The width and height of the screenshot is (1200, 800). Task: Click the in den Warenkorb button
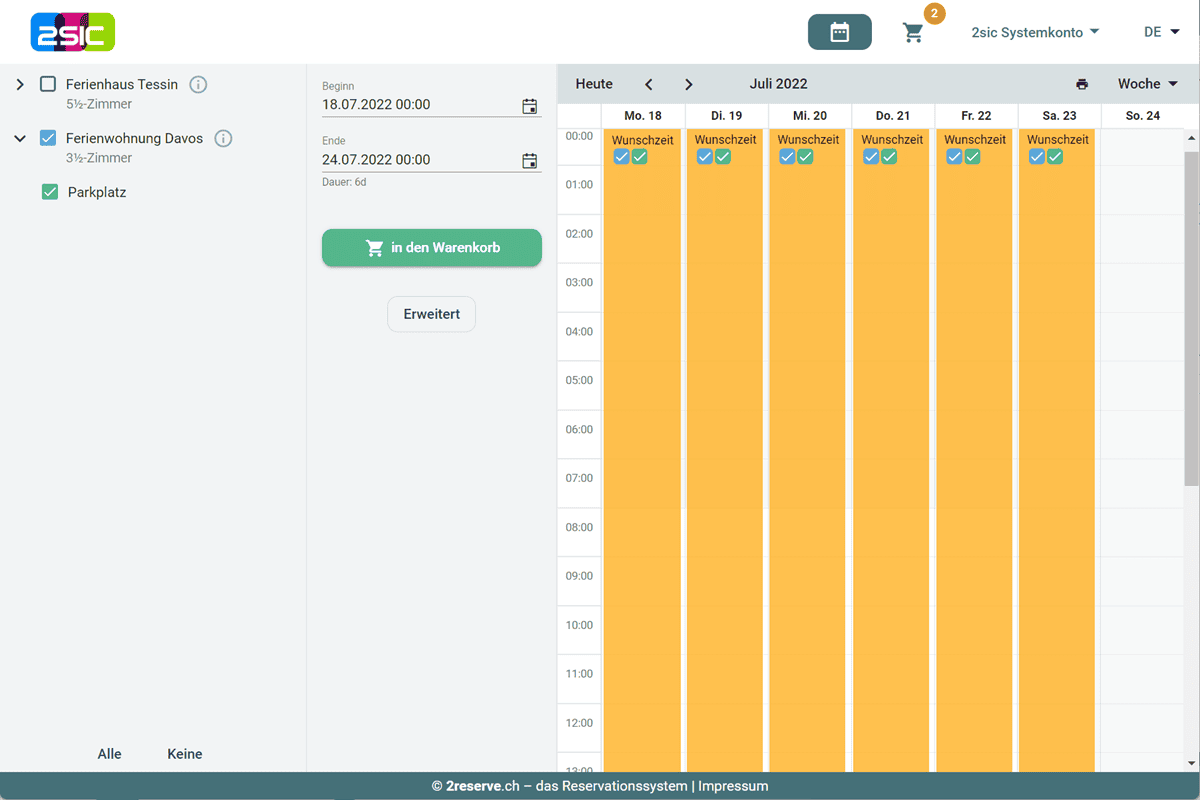(x=431, y=248)
